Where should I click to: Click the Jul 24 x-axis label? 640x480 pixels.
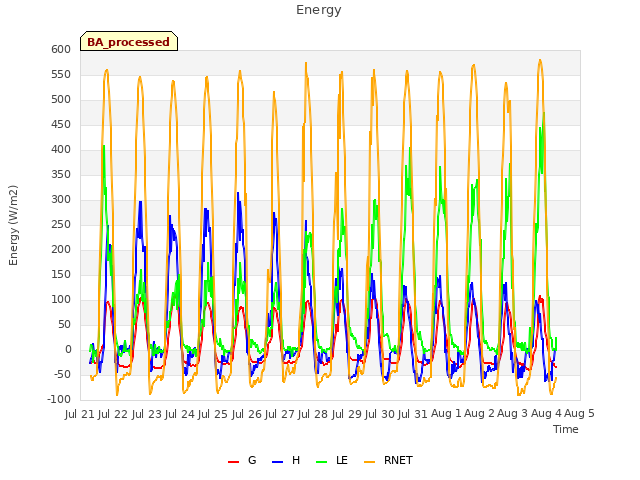[x=180, y=414]
